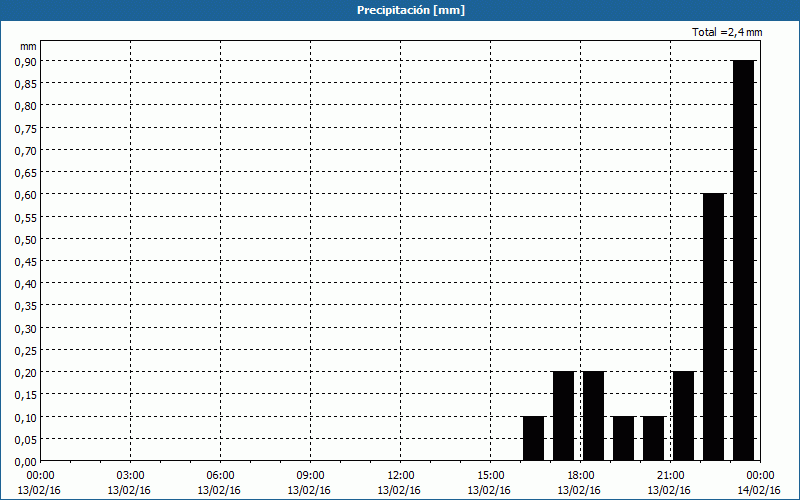Select the 15:00 time label
This screenshot has width=800, height=500.
point(490,475)
